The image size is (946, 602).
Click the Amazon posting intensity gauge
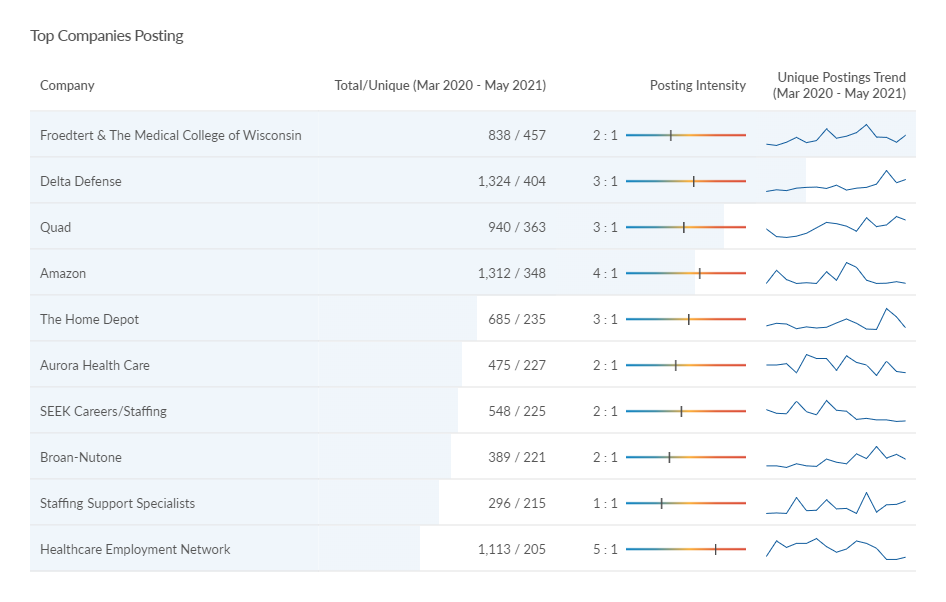[x=686, y=273]
